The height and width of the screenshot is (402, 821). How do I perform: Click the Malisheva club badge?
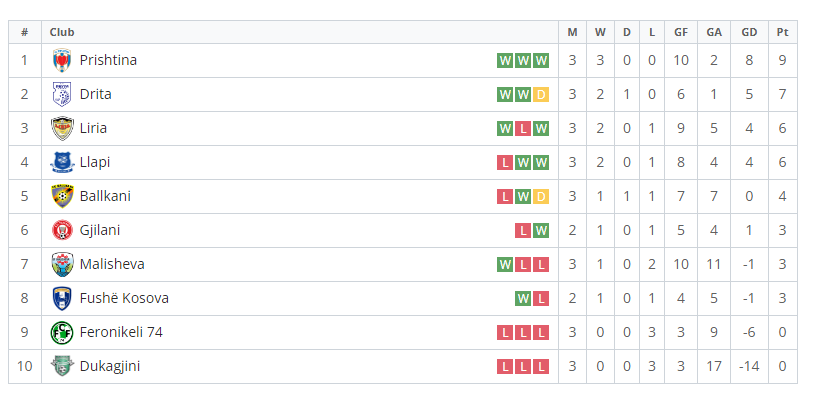[x=62, y=264]
